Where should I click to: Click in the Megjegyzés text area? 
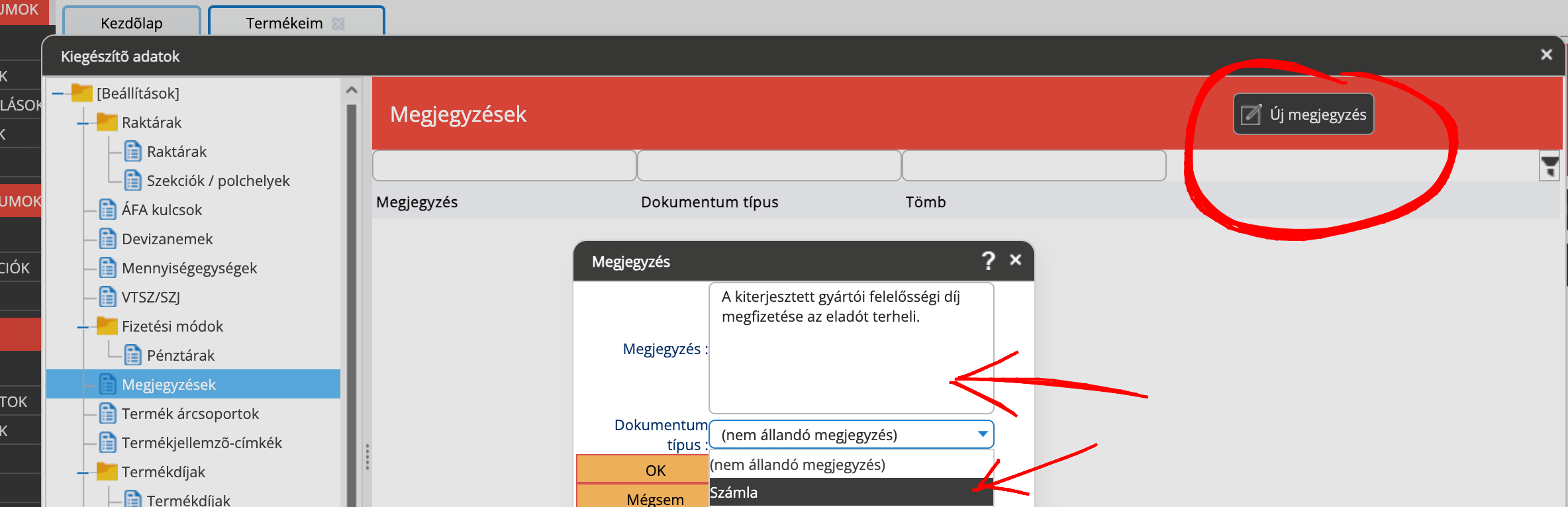[x=850, y=364]
